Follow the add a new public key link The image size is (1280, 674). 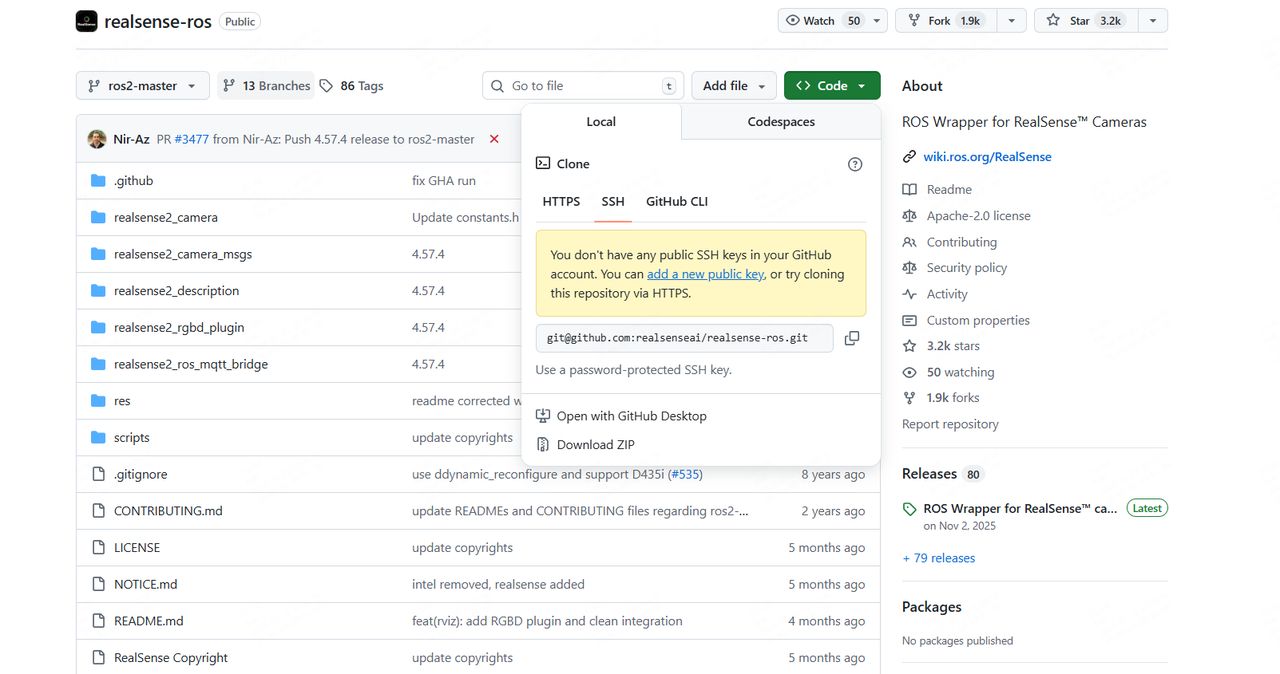click(x=705, y=274)
